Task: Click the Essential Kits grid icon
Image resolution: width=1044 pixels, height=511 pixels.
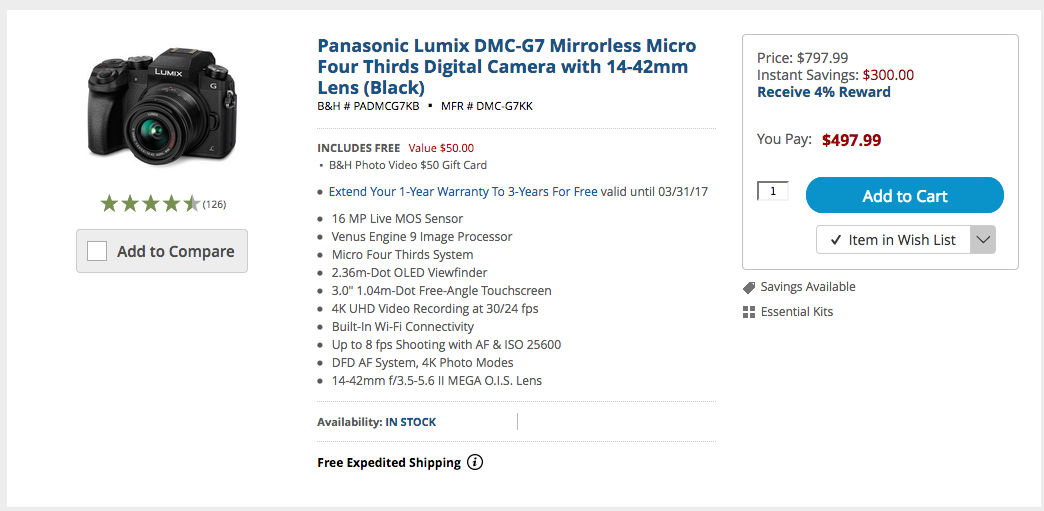Action: 749,312
